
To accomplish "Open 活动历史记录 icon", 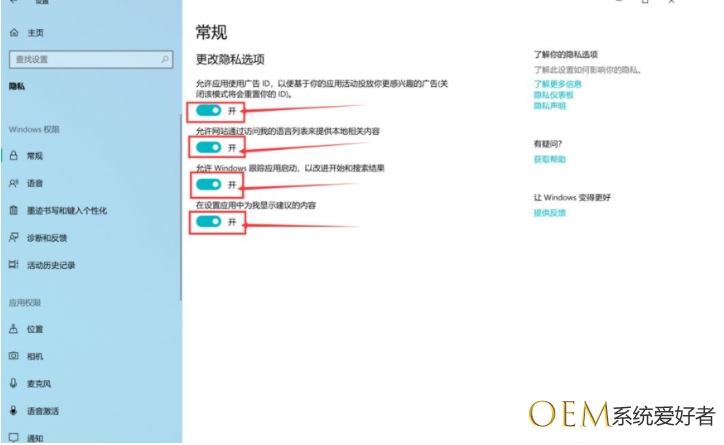I will point(14,265).
